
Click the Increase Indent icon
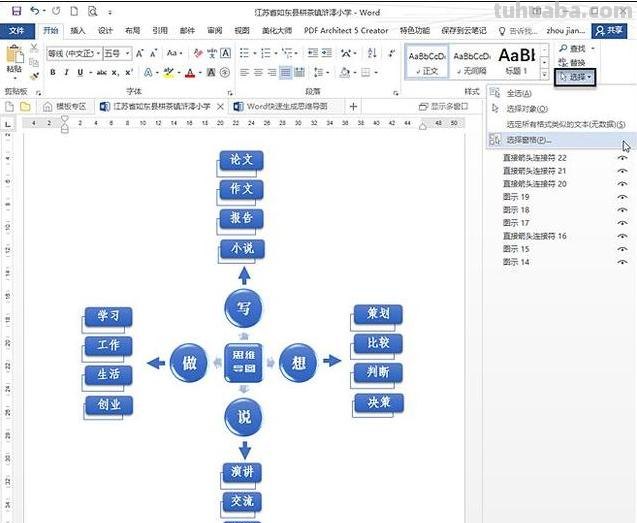(327, 53)
